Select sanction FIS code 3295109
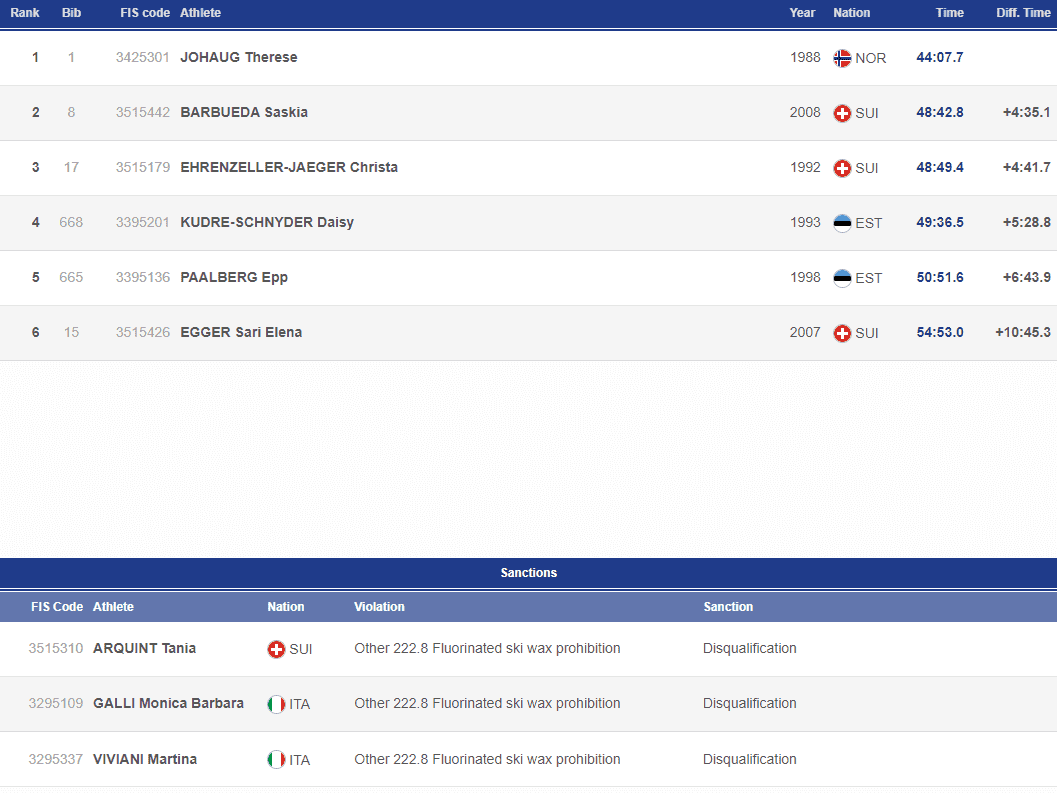This screenshot has width=1057, height=793. 55,703
